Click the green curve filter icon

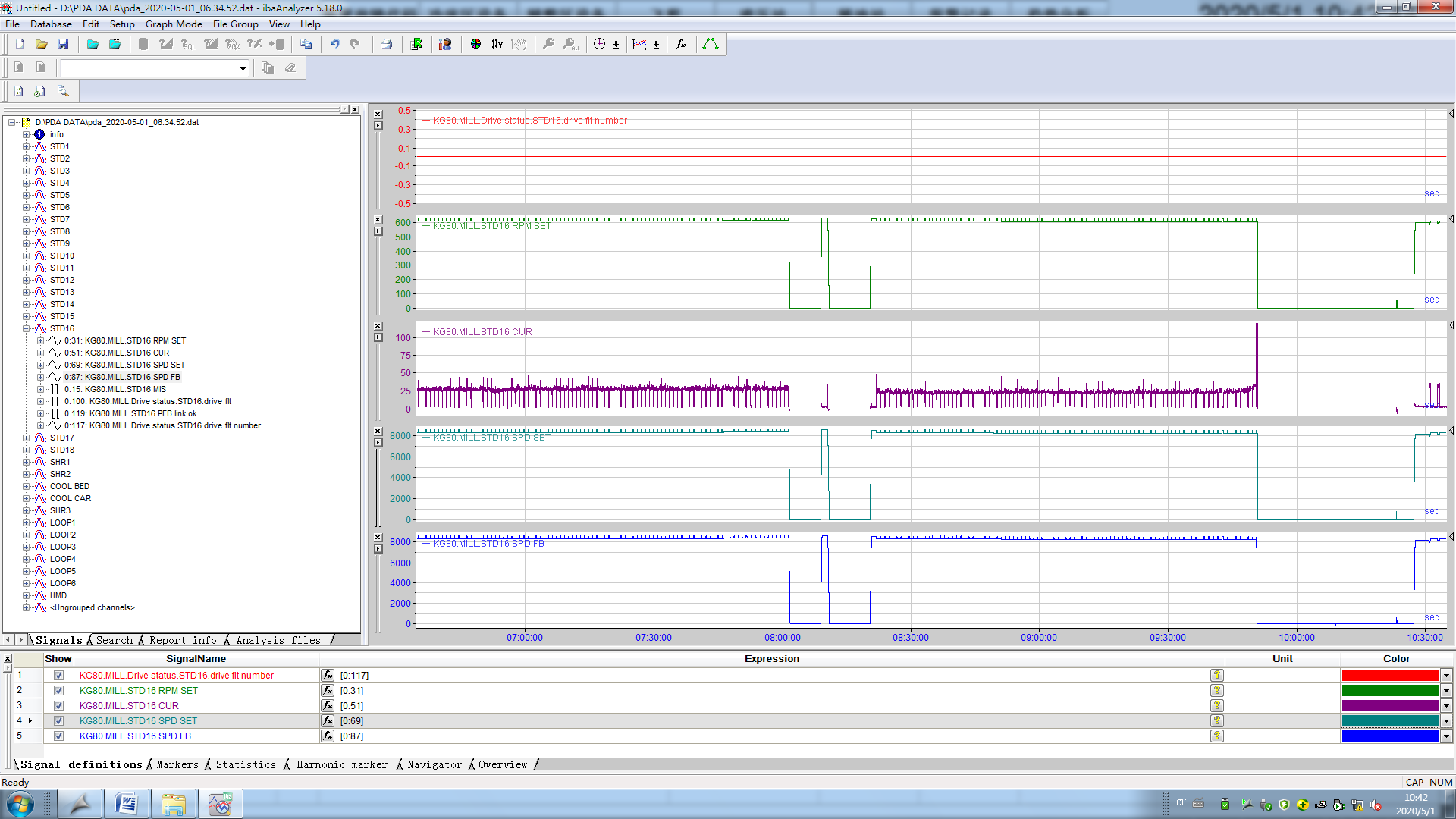coord(710,45)
